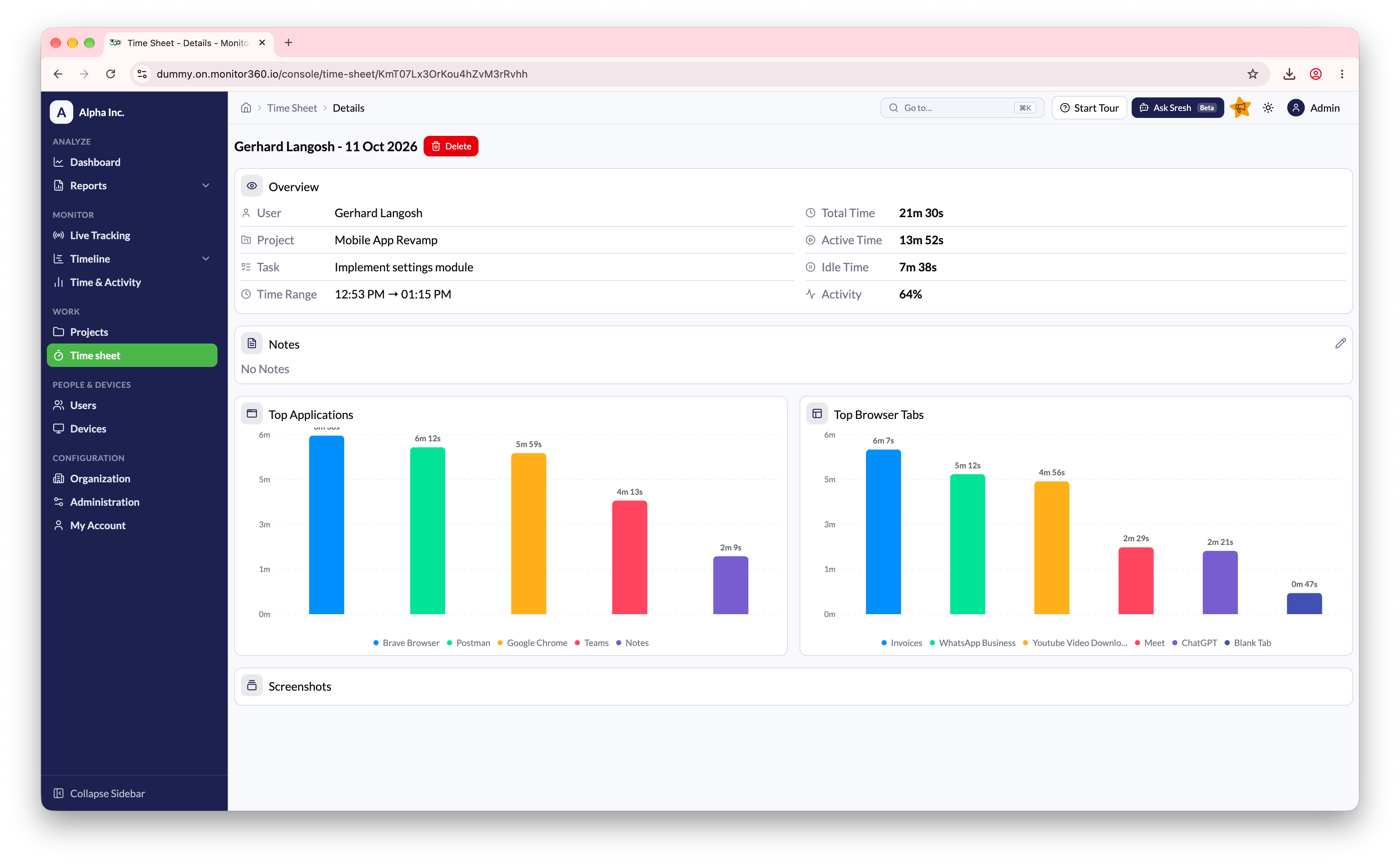The width and height of the screenshot is (1400, 865).
Task: Collapse the sidebar
Action: 99,794
